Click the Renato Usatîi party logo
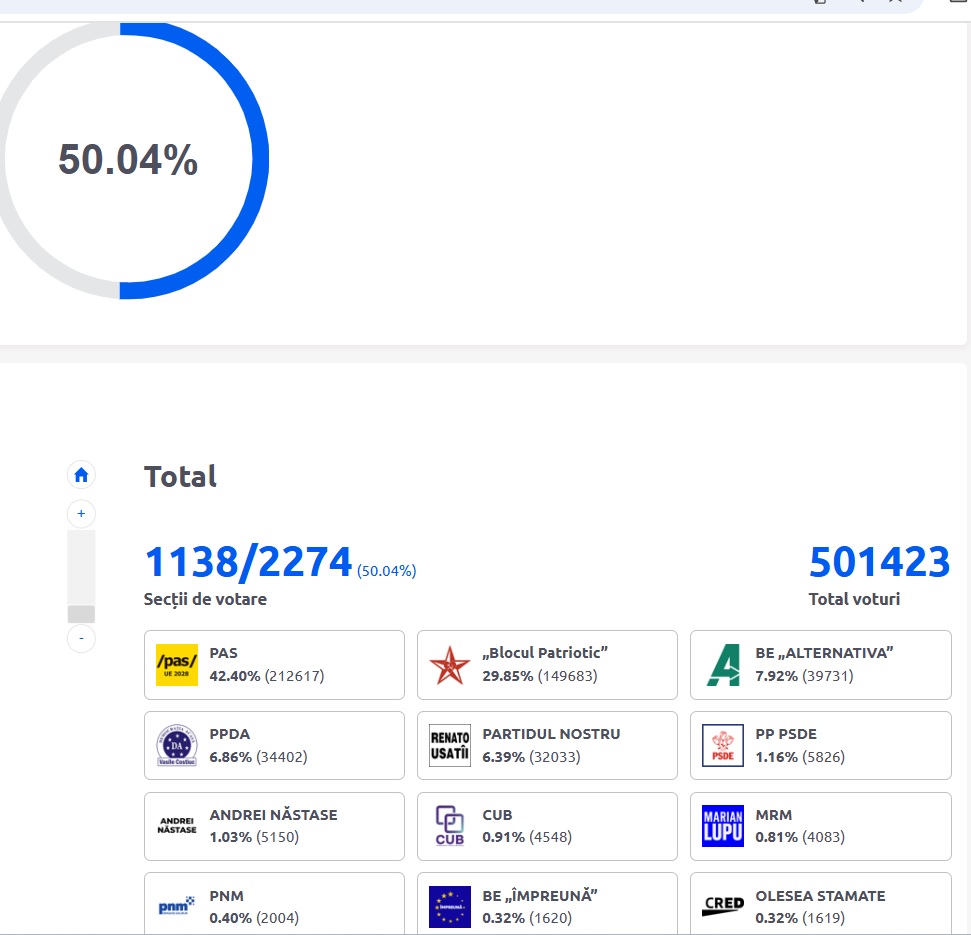The height and width of the screenshot is (935, 971). click(x=449, y=746)
